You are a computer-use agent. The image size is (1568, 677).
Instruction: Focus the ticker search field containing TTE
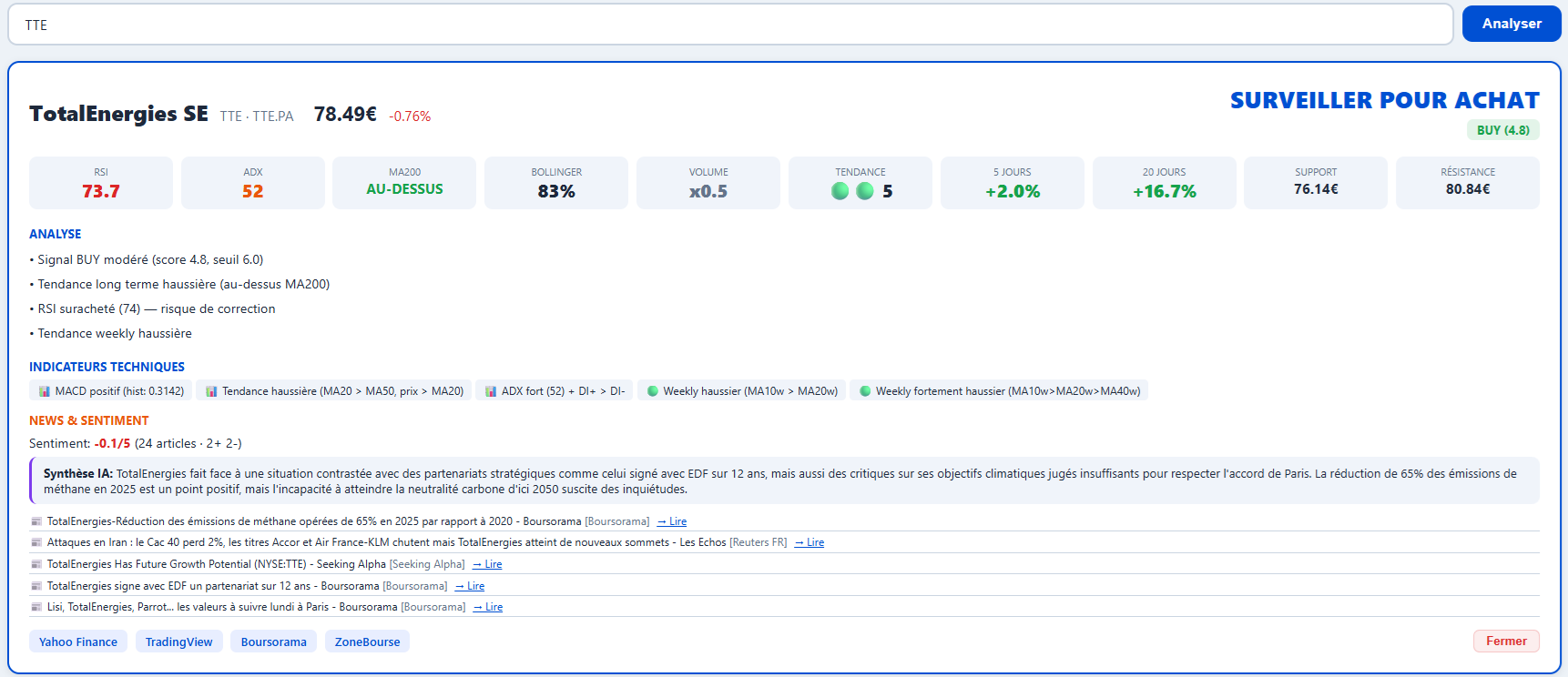pyautogui.click(x=730, y=25)
